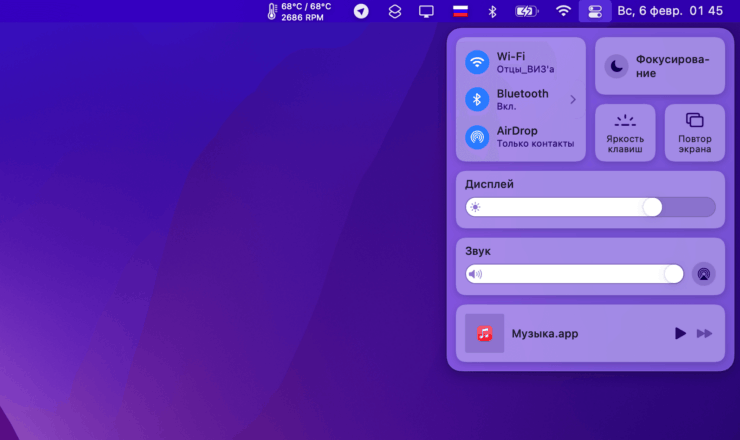Enable Focus mode with the moon icon
Screen dimensions: 740x440
coord(617,66)
